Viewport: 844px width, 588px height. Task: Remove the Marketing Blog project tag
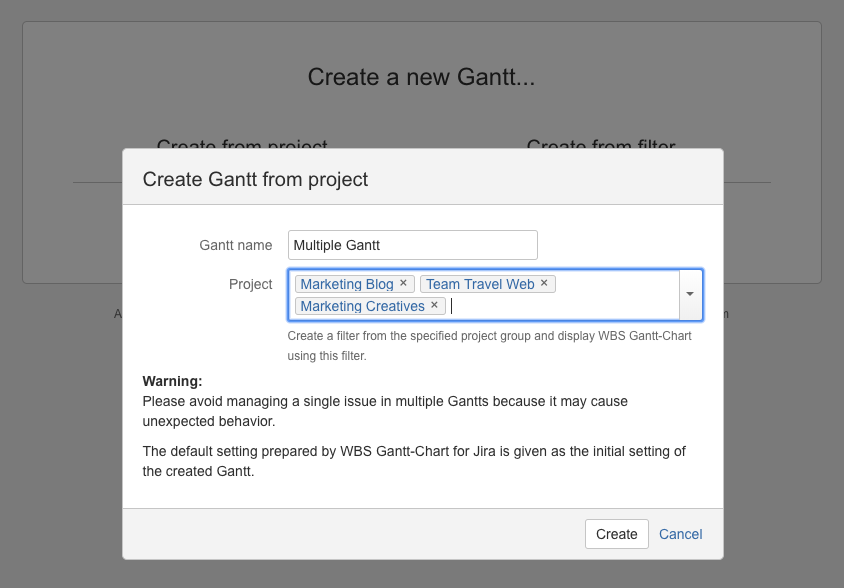403,283
